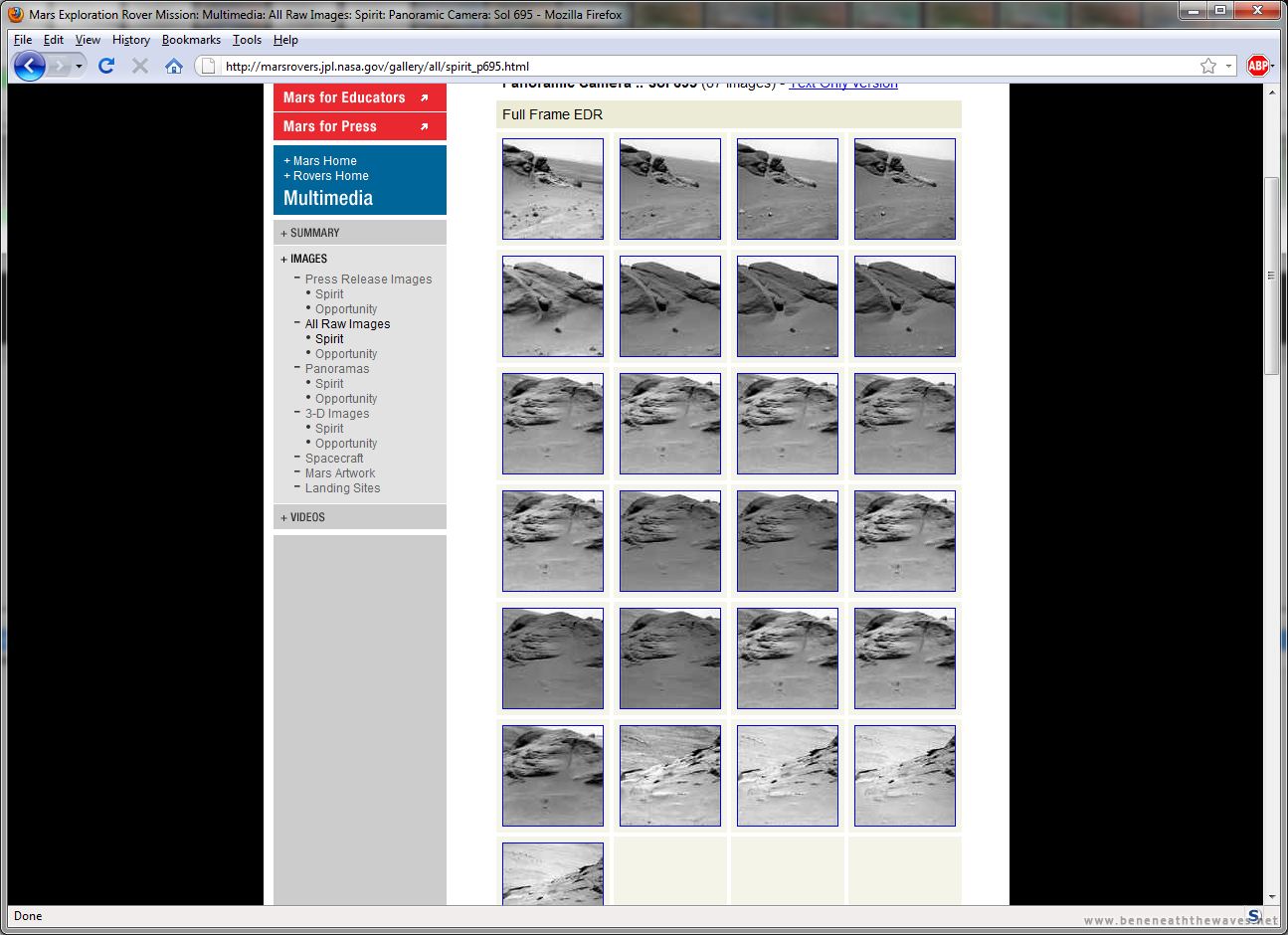Open the File menu
The width and height of the screenshot is (1288, 935).
pos(23,40)
